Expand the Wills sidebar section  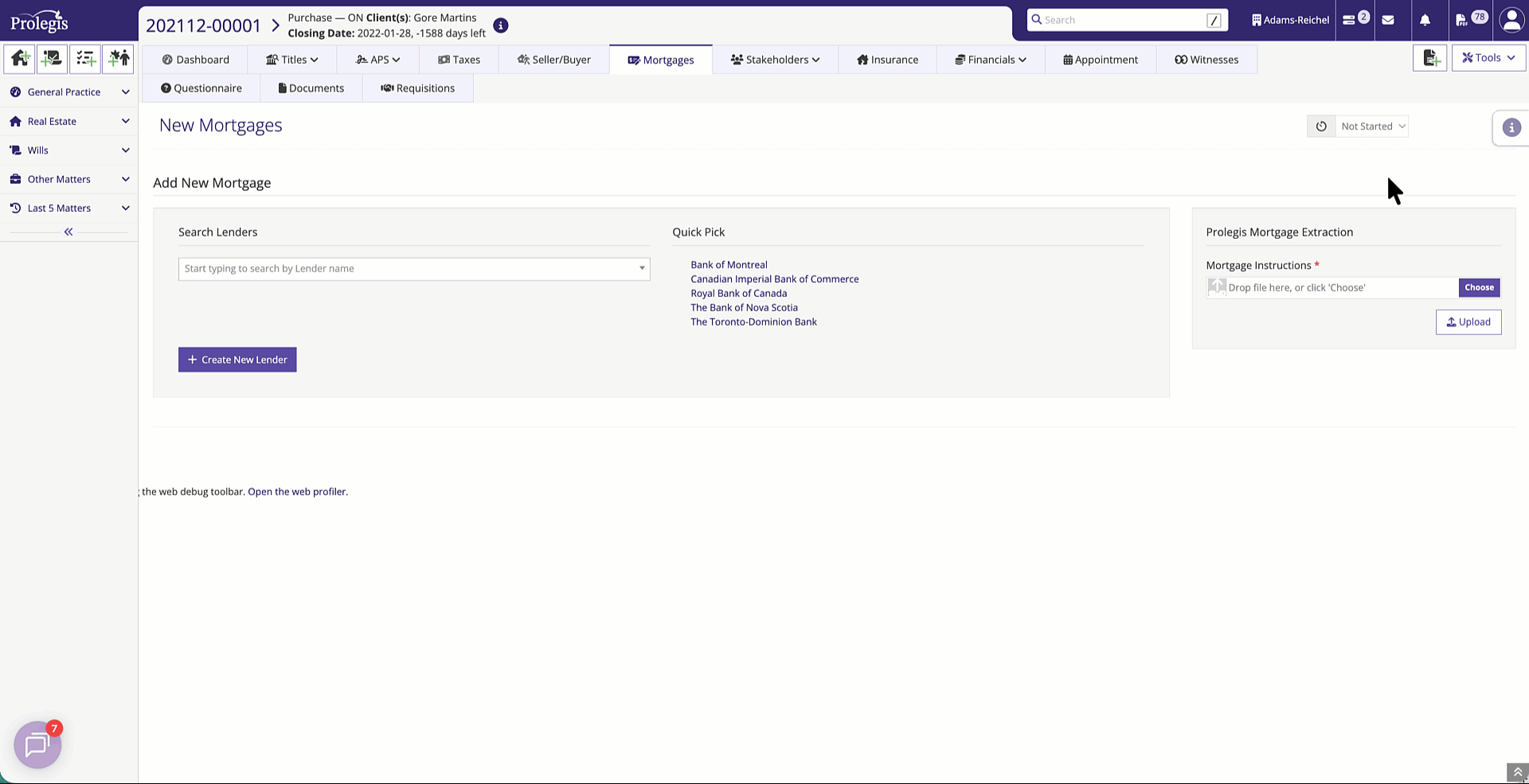(68, 150)
